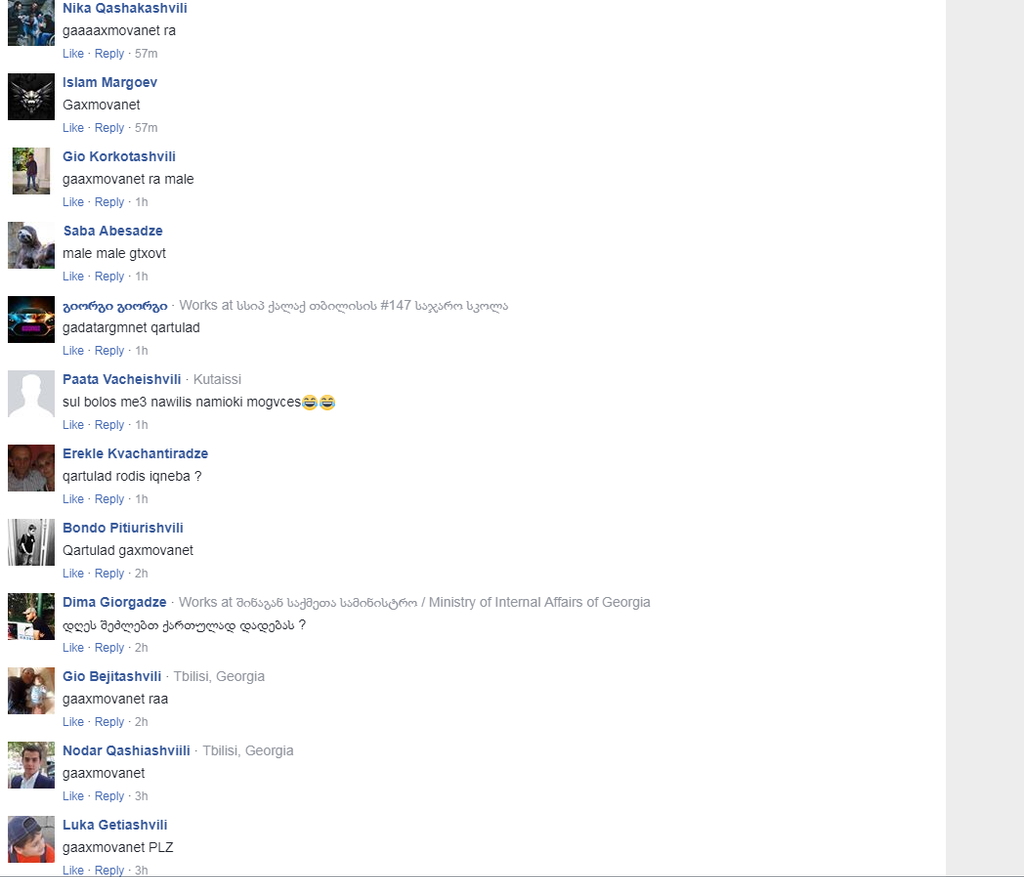Open Nika Qashakashvili's profile picture
1024x877 pixels.
click(x=31, y=23)
